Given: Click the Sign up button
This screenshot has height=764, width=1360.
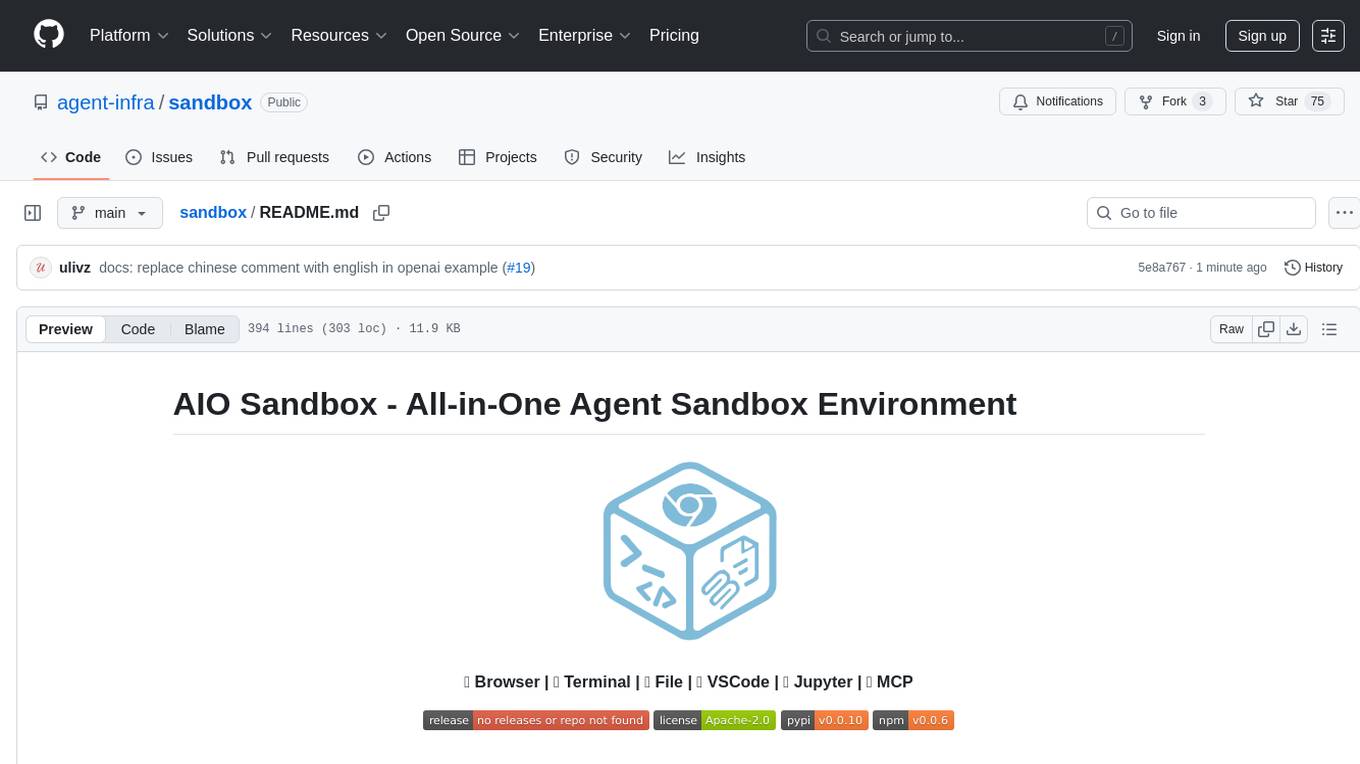Looking at the screenshot, I should point(1262,35).
